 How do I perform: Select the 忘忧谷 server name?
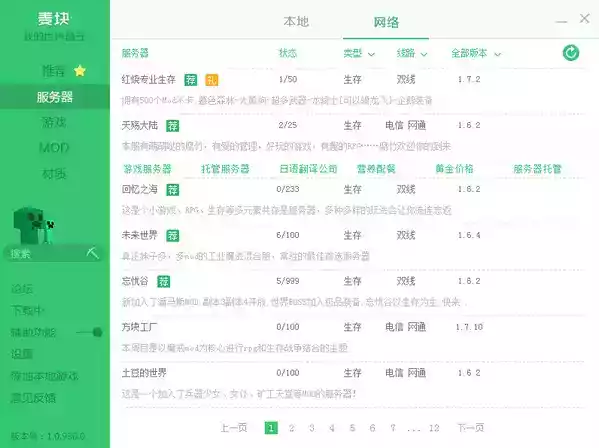click(x=135, y=281)
